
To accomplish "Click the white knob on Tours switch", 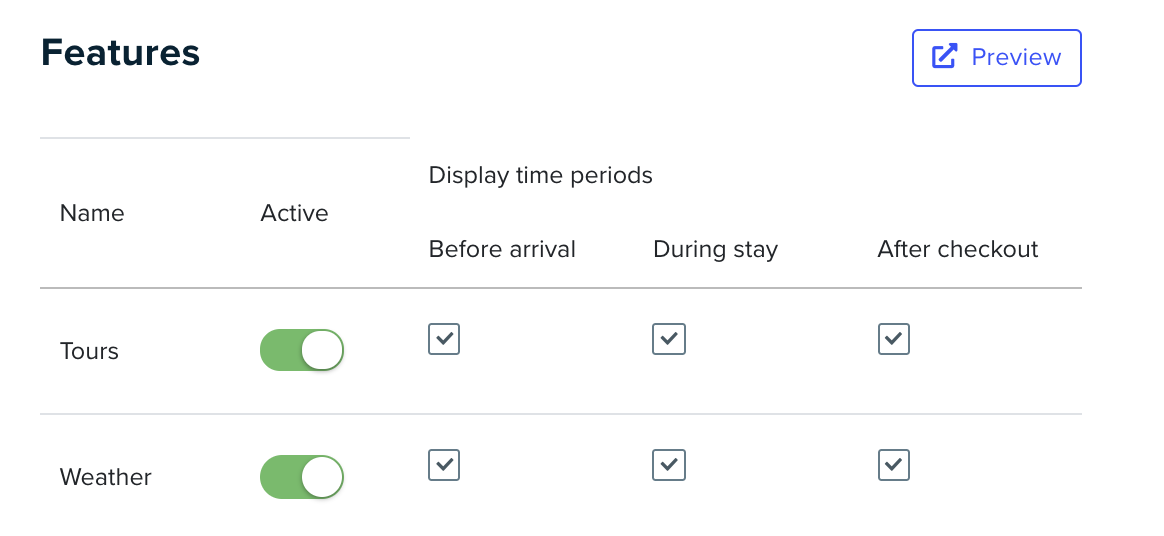I will tap(322, 350).
